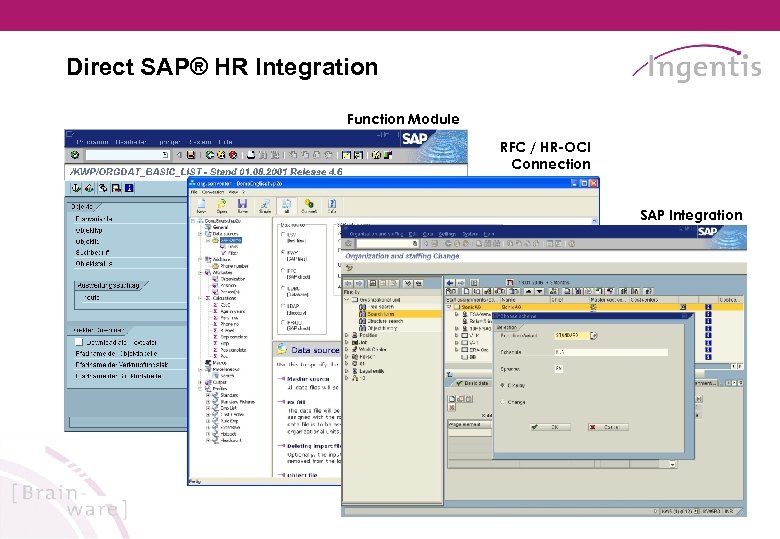Click the blue back arrow above the staffing table
The image size is (780, 539).
[x=450, y=282]
